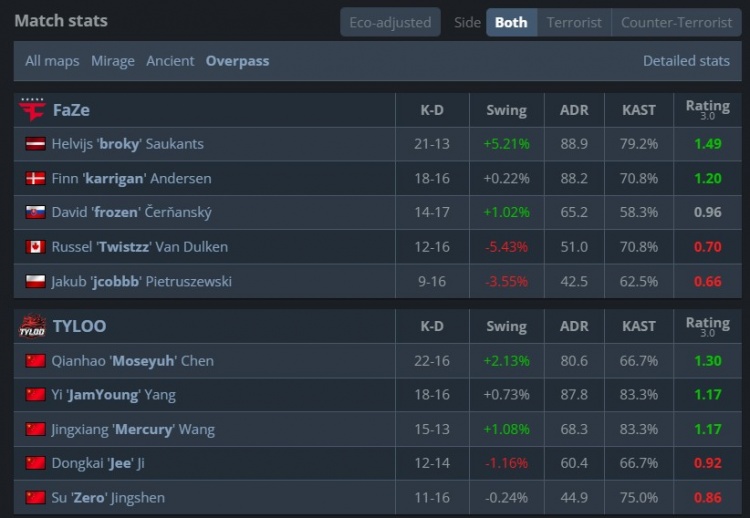Select the All maps tab
This screenshot has width=750, height=518.
point(52,61)
